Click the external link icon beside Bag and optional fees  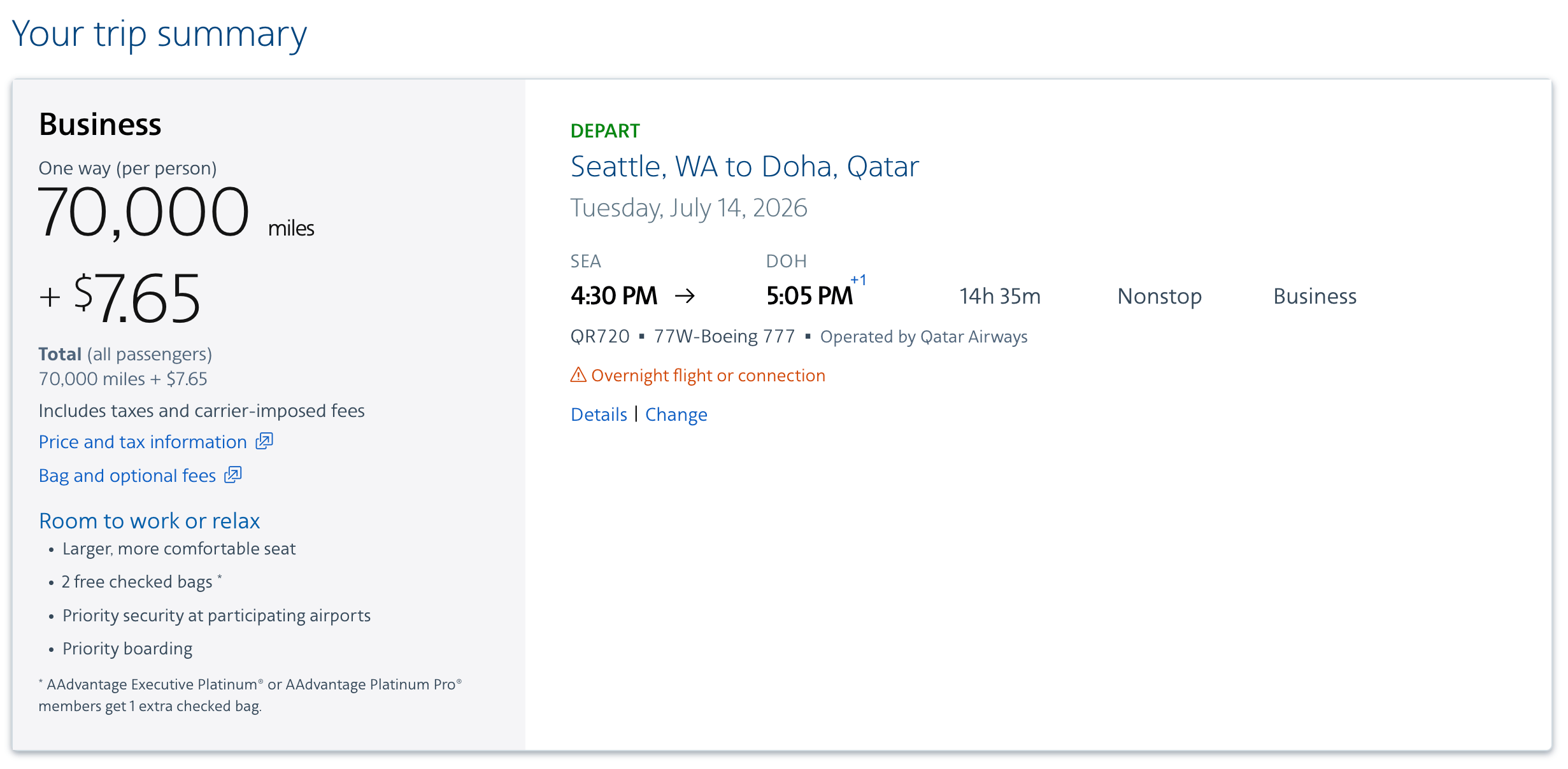point(233,475)
